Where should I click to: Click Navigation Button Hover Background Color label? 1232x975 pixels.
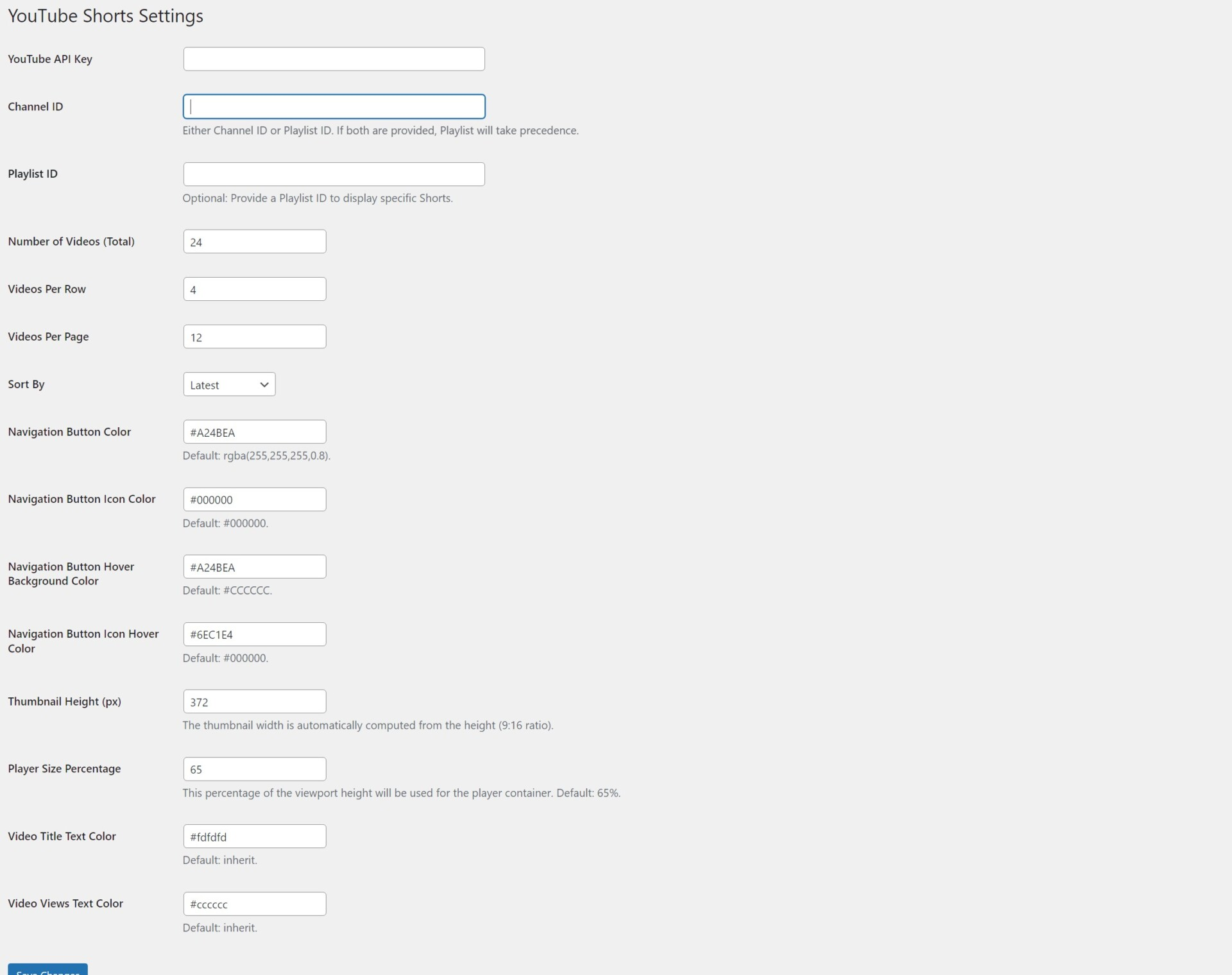pos(71,573)
